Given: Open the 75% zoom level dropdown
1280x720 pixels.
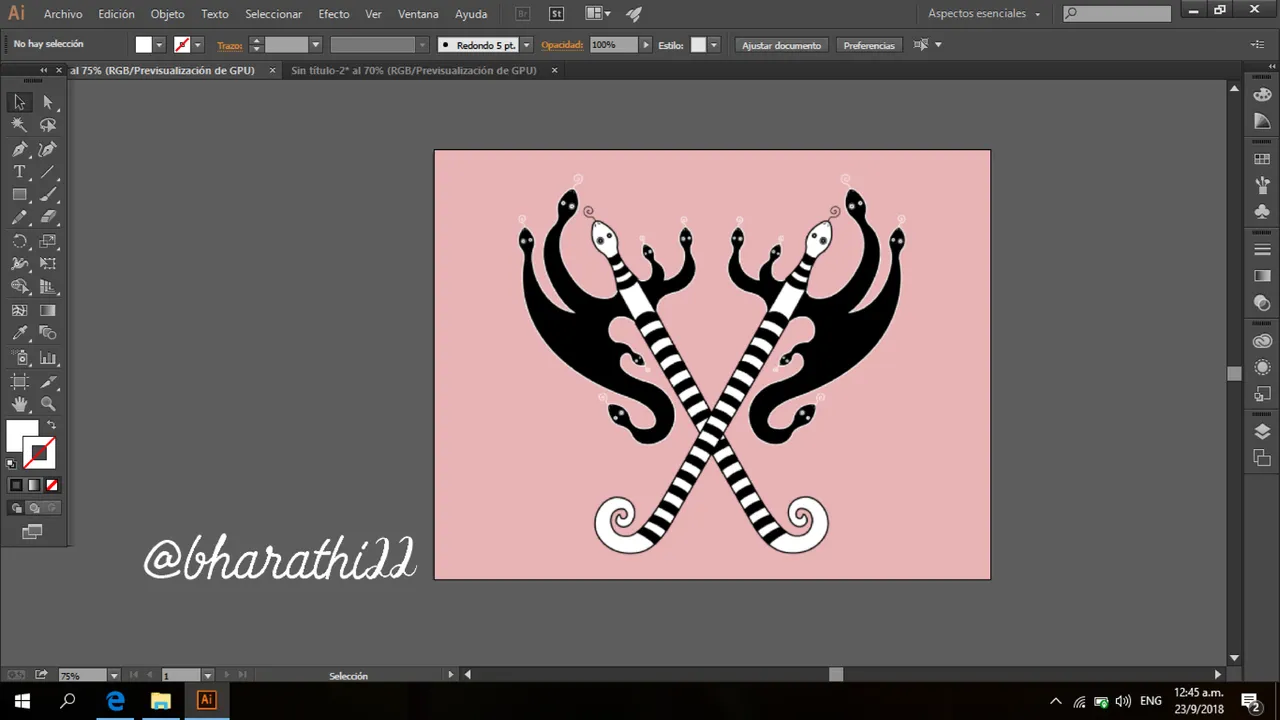Looking at the screenshot, I should click(x=113, y=676).
